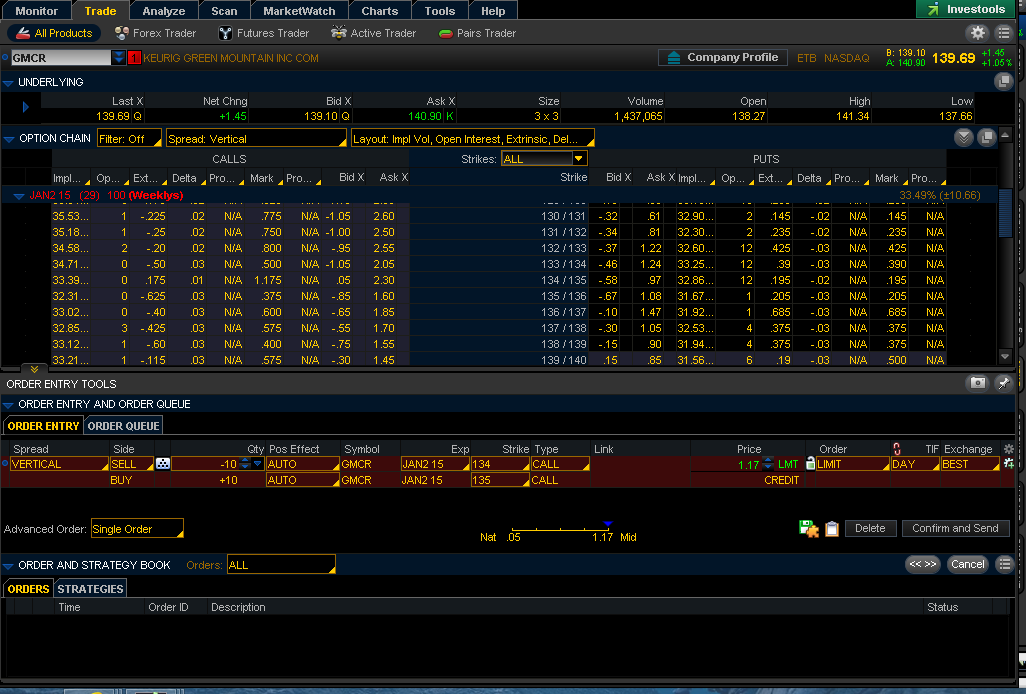Collapse the ORDER AND STRATEGY BOOK section
This screenshot has height=694, width=1026.
tap(9, 566)
